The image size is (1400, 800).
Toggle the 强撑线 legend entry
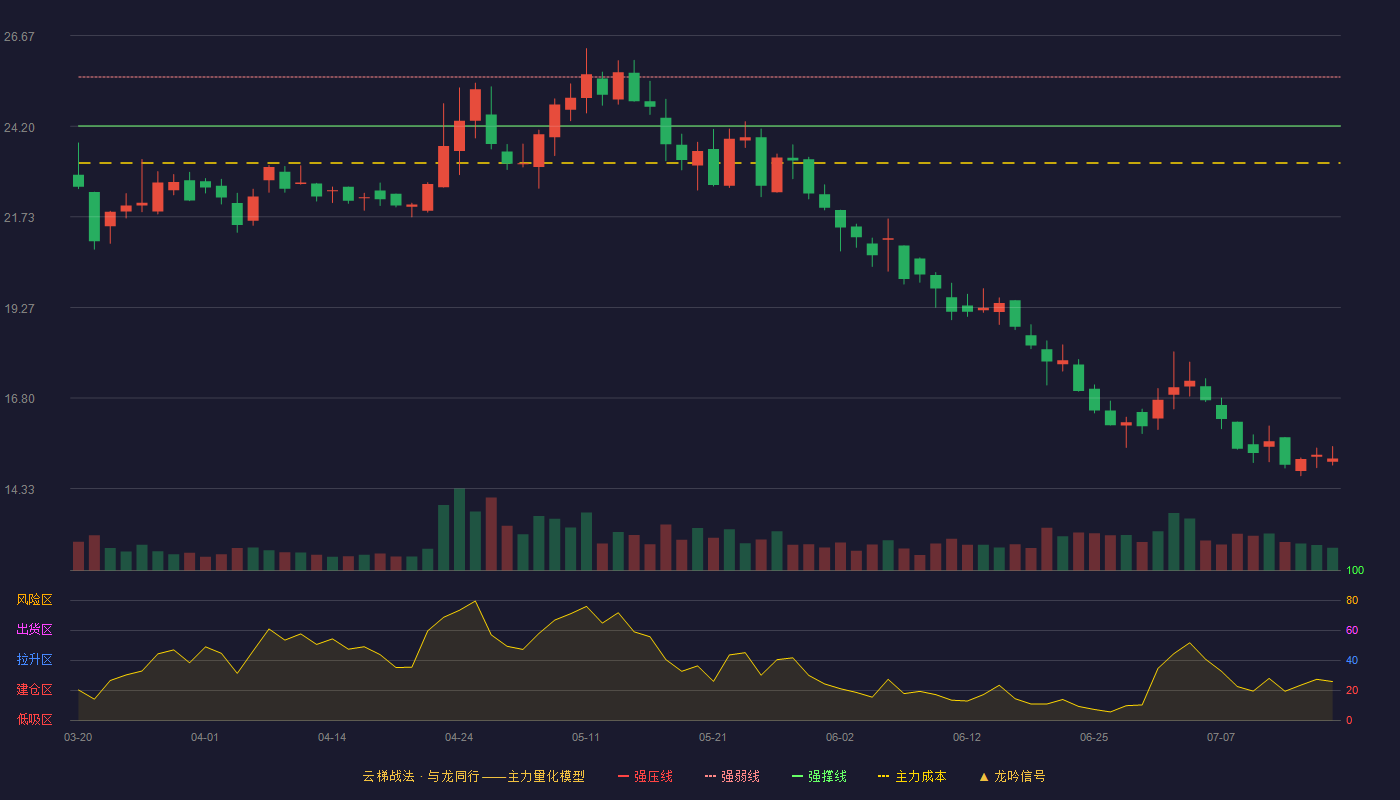[x=819, y=776]
